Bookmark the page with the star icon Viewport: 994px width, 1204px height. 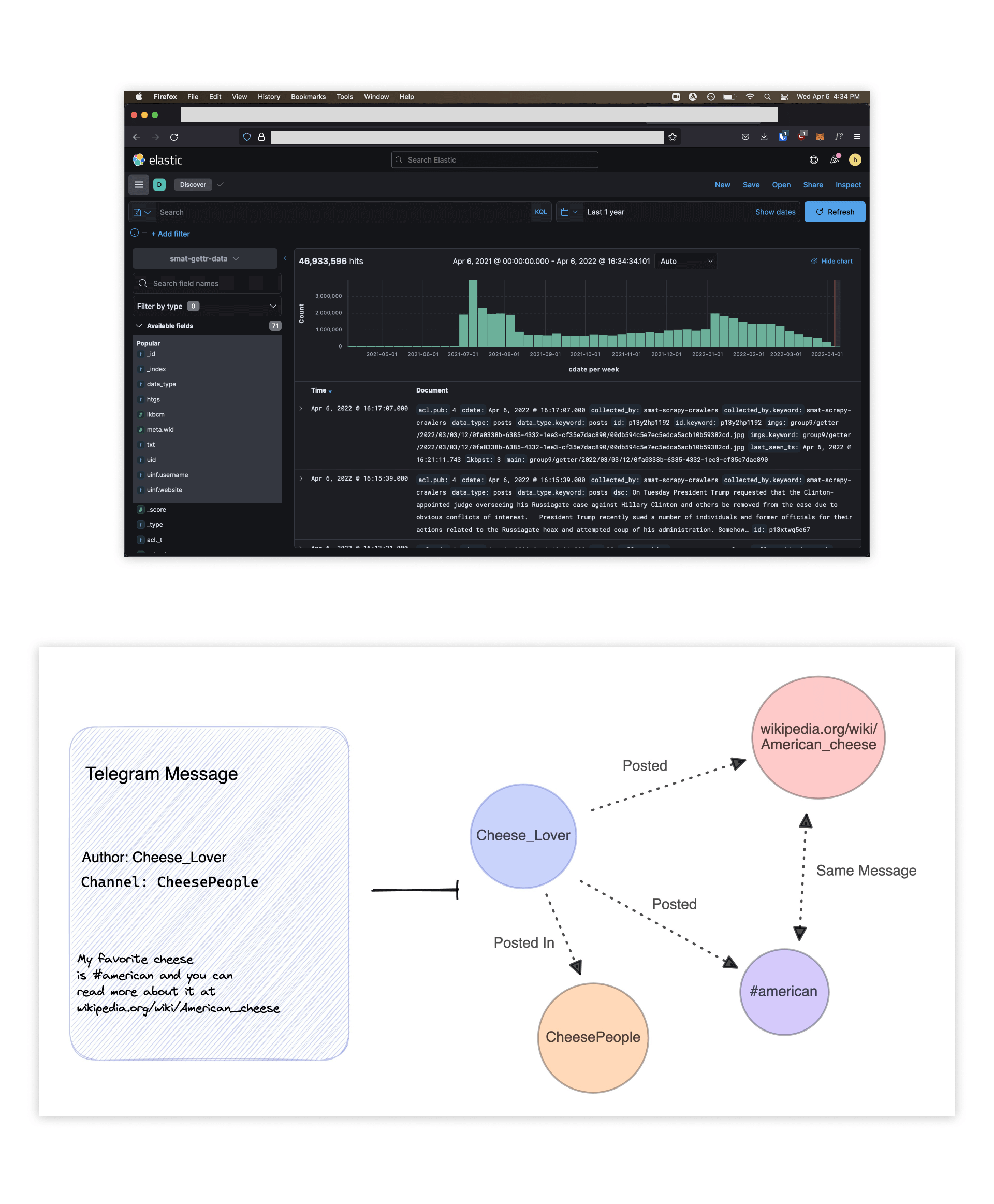pyautogui.click(x=673, y=137)
